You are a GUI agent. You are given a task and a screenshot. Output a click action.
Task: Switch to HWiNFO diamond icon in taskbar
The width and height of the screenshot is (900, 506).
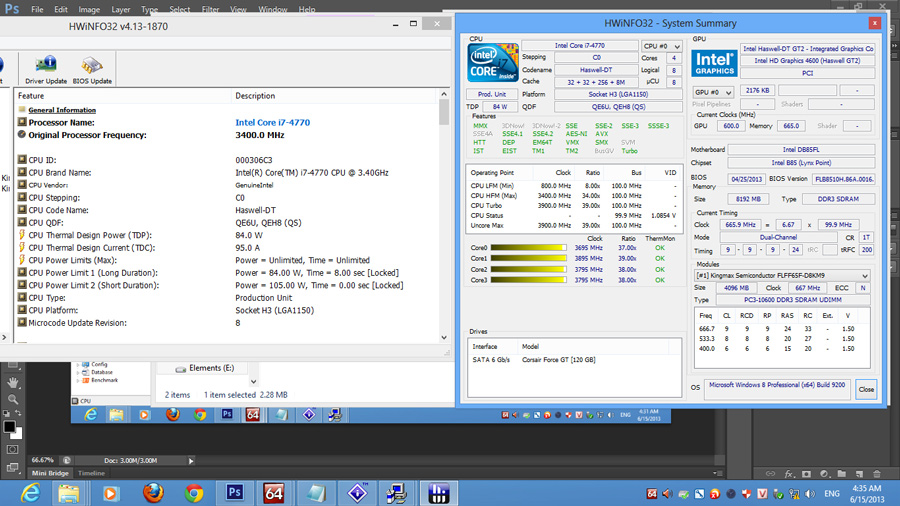[358, 493]
